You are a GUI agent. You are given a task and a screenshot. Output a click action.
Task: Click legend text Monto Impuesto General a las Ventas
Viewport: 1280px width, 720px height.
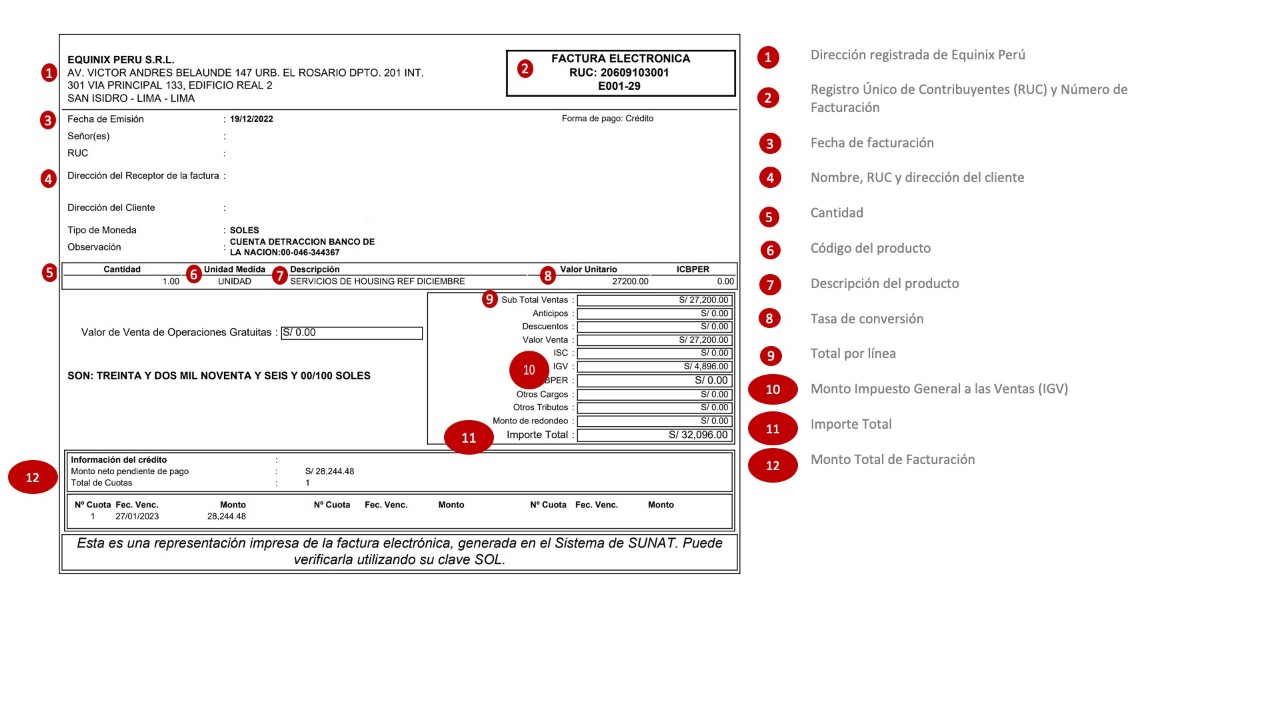939,389
